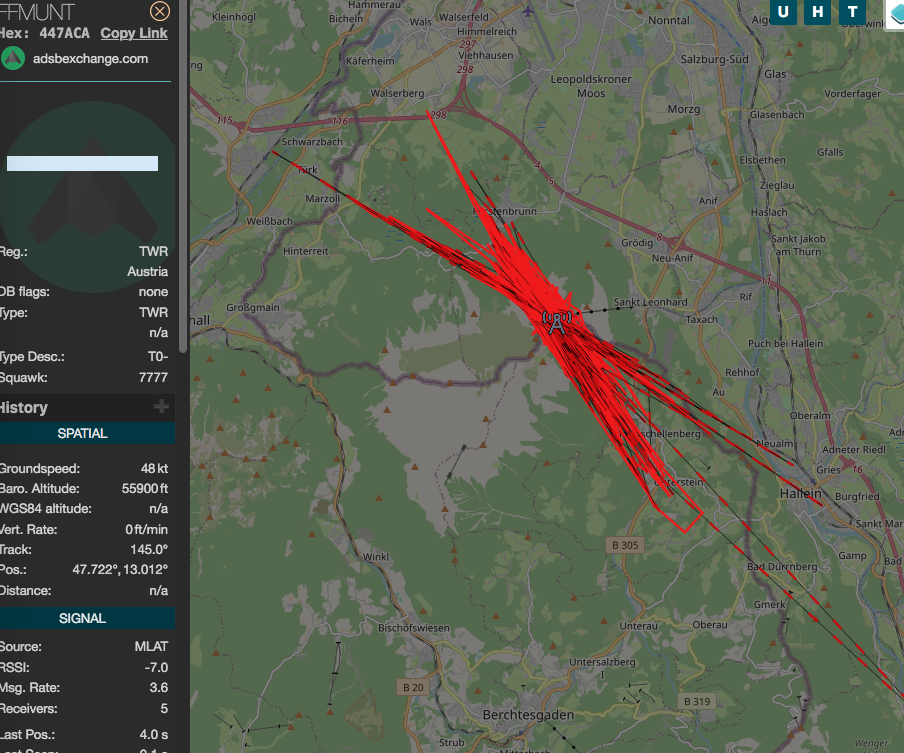
Task: Click the Puch bei Hallein map label
Action: (x=785, y=344)
